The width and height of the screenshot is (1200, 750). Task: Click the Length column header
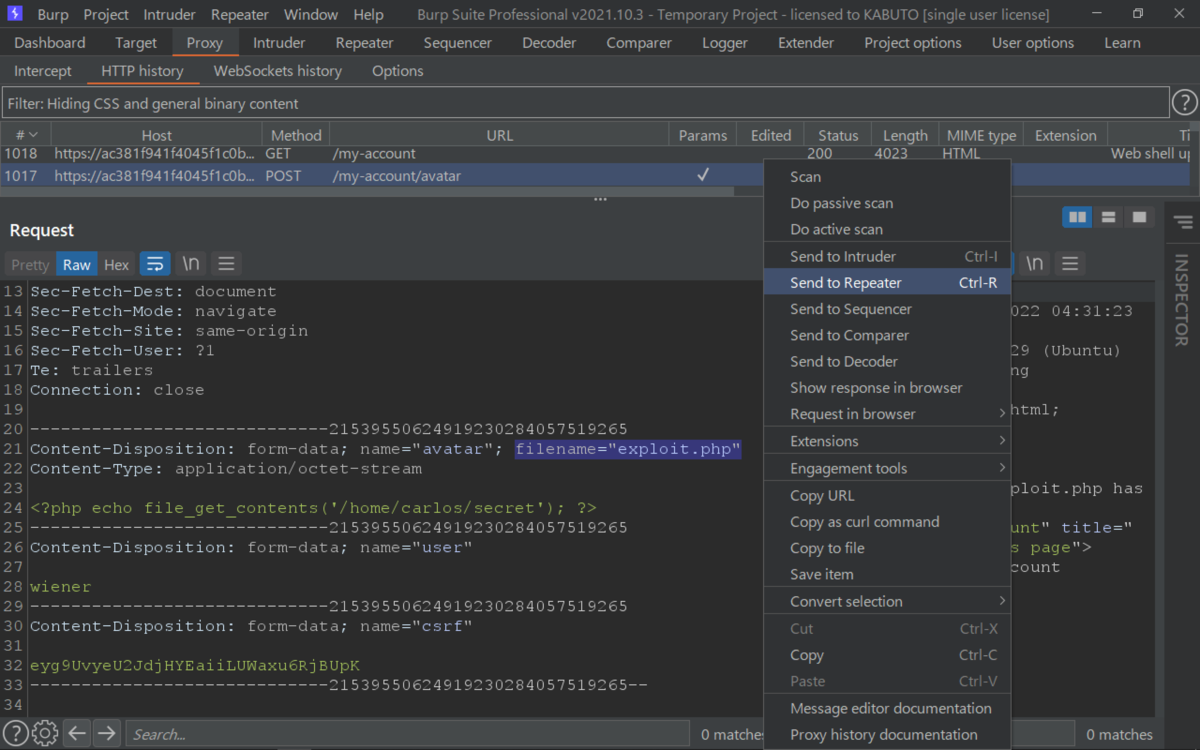(905, 135)
